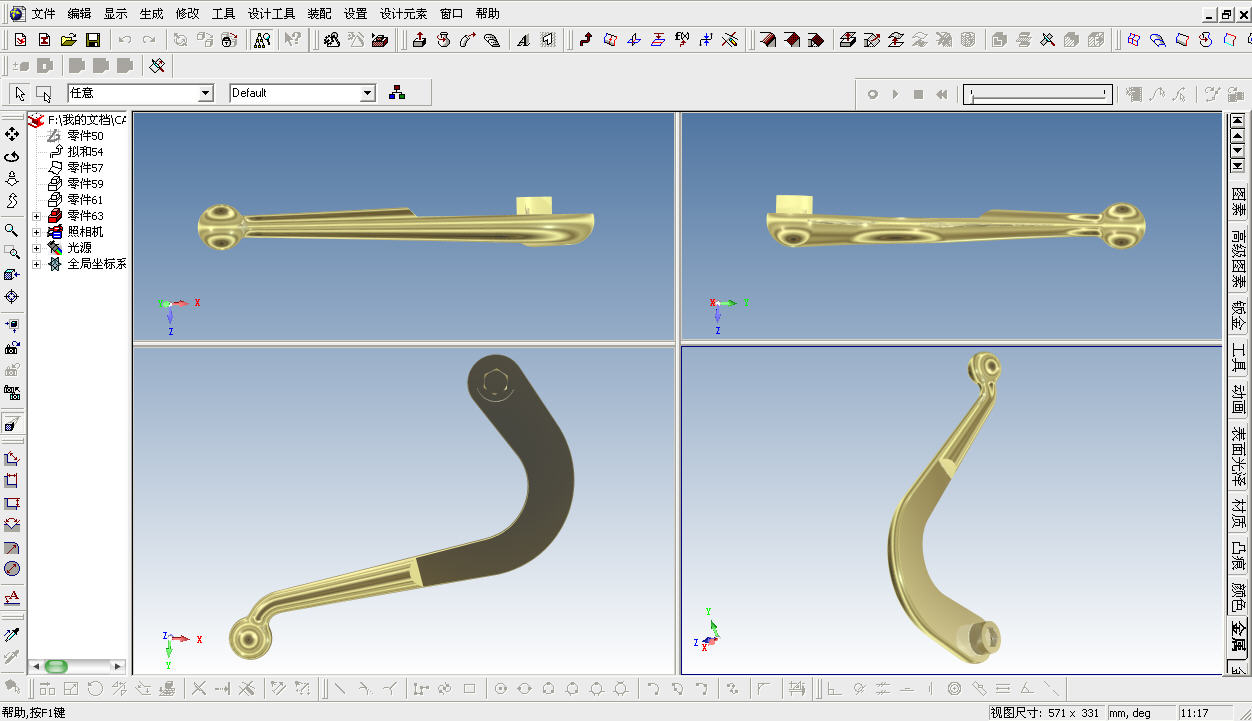Open the 材质 catalog tab
The width and height of the screenshot is (1252, 721).
click(x=1238, y=513)
